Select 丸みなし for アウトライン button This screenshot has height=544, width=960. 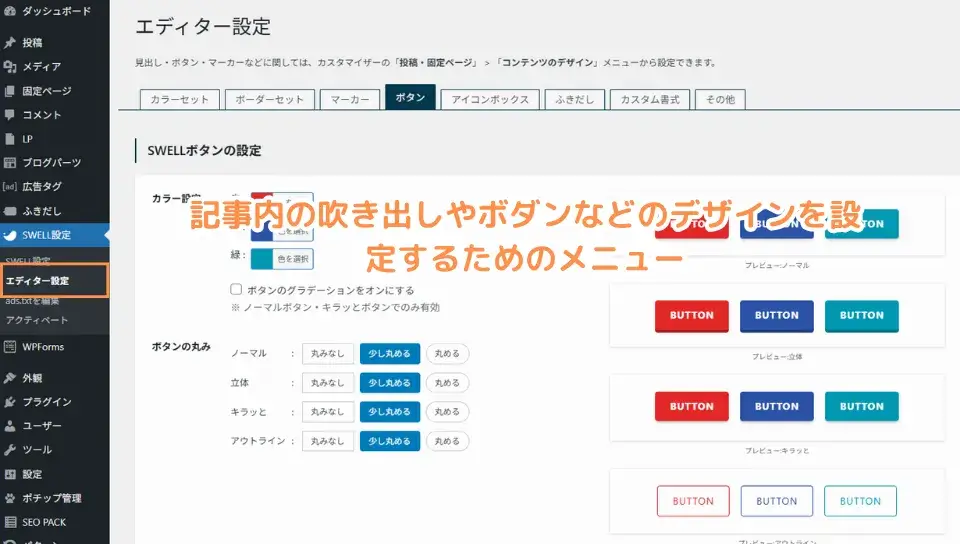[x=328, y=441]
